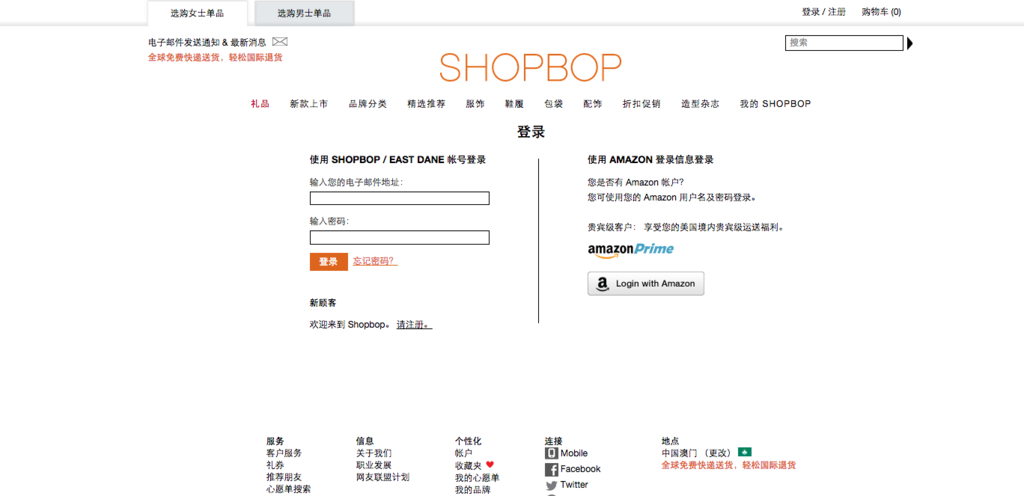The height and width of the screenshot is (496, 1024).
Task: Open the 造型杂志 menu
Action: [x=700, y=104]
